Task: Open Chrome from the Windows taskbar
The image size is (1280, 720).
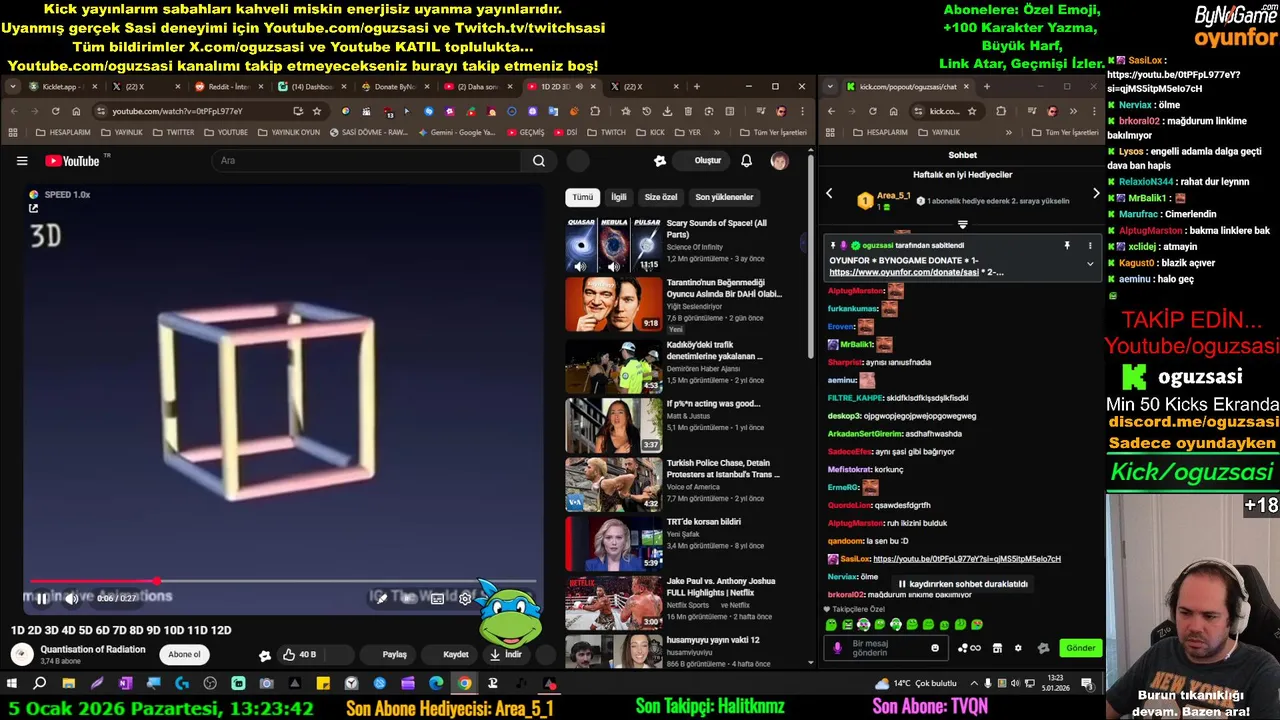Action: point(464,684)
